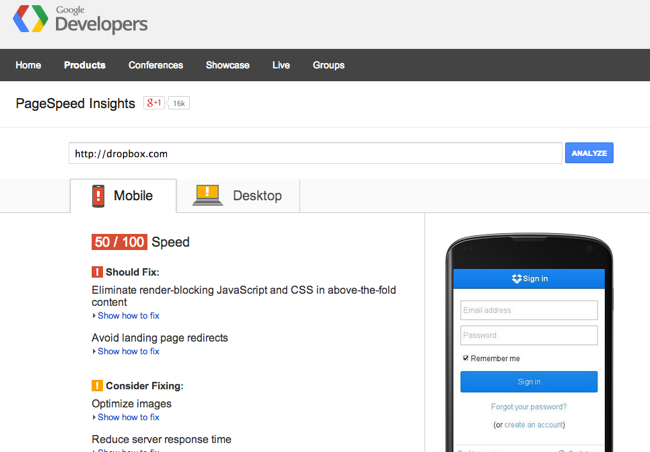
Task: Click the Google +1 button
Action: point(154,103)
